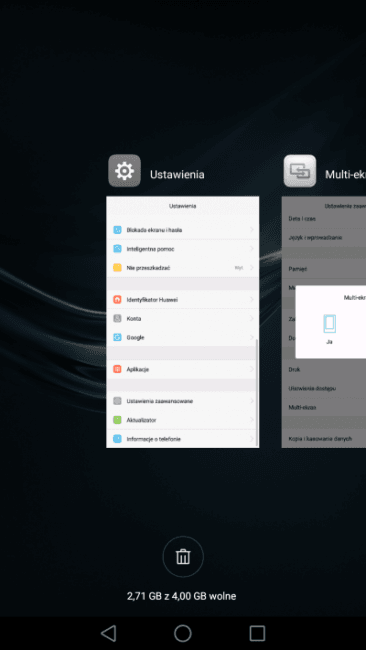Click Pamięć in Multi-ekran card
The height and width of the screenshot is (650, 366).
click(x=298, y=269)
